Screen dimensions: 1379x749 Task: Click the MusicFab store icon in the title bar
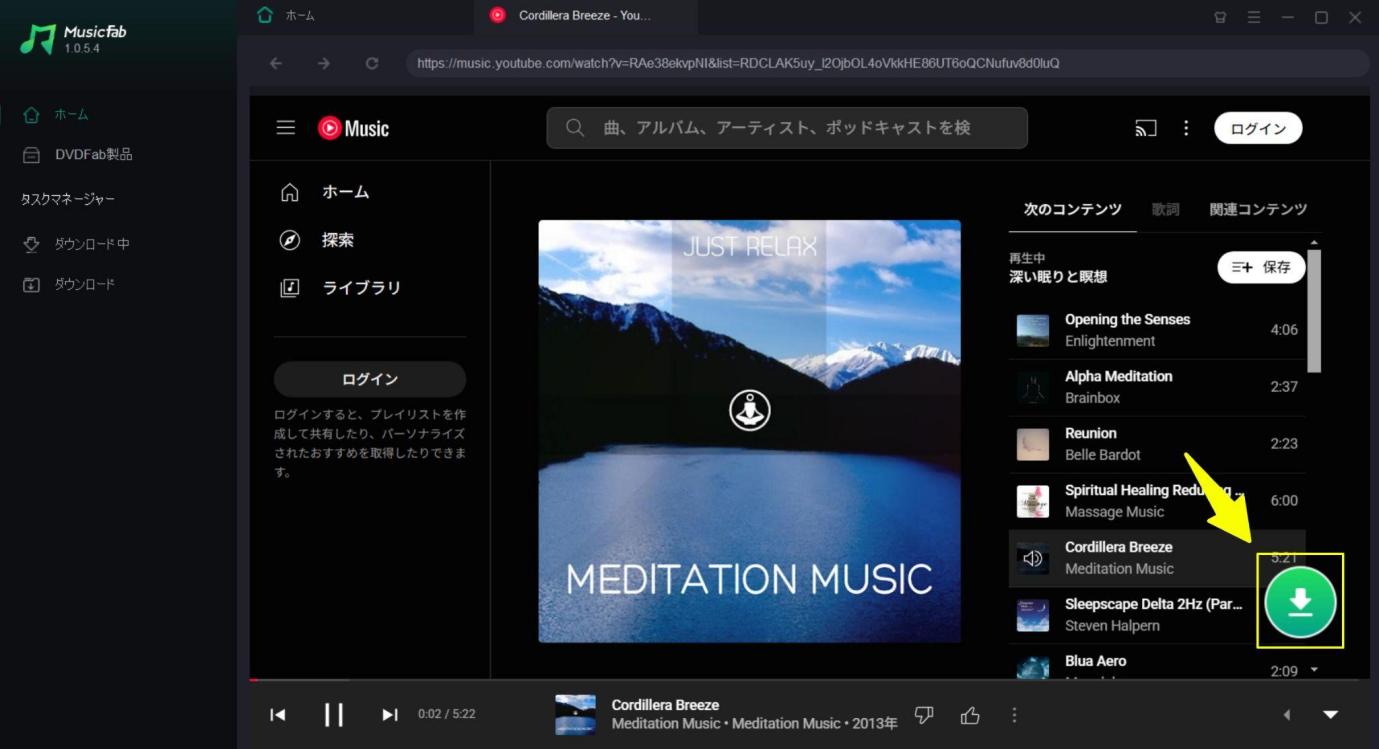[x=1220, y=17]
